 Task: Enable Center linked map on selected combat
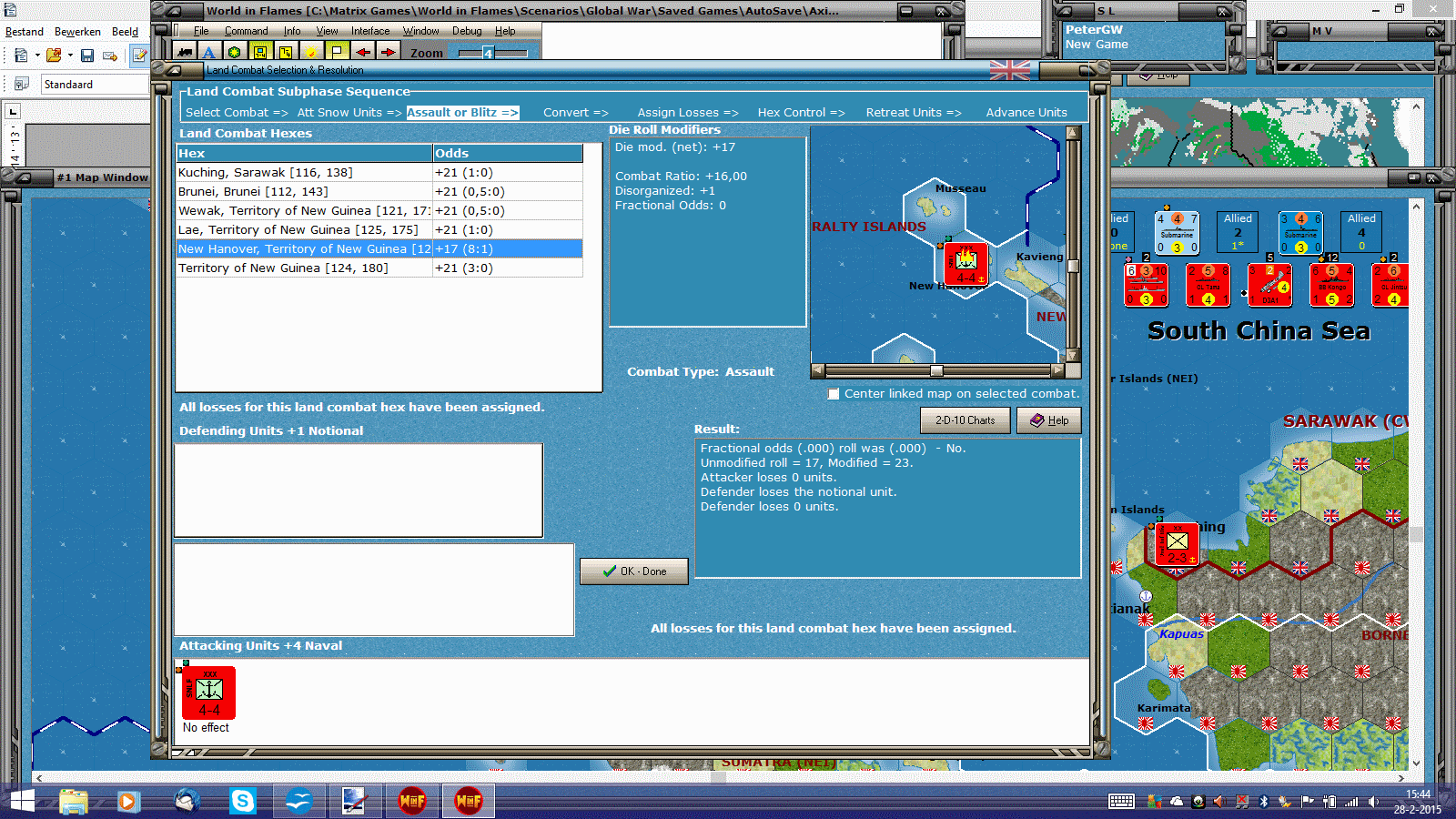834,394
